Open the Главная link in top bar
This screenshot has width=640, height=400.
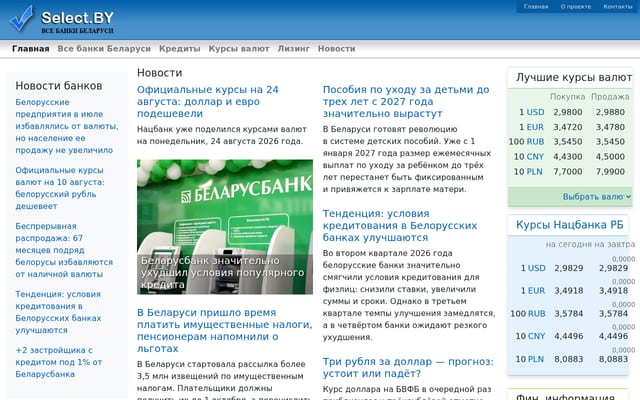point(536,7)
